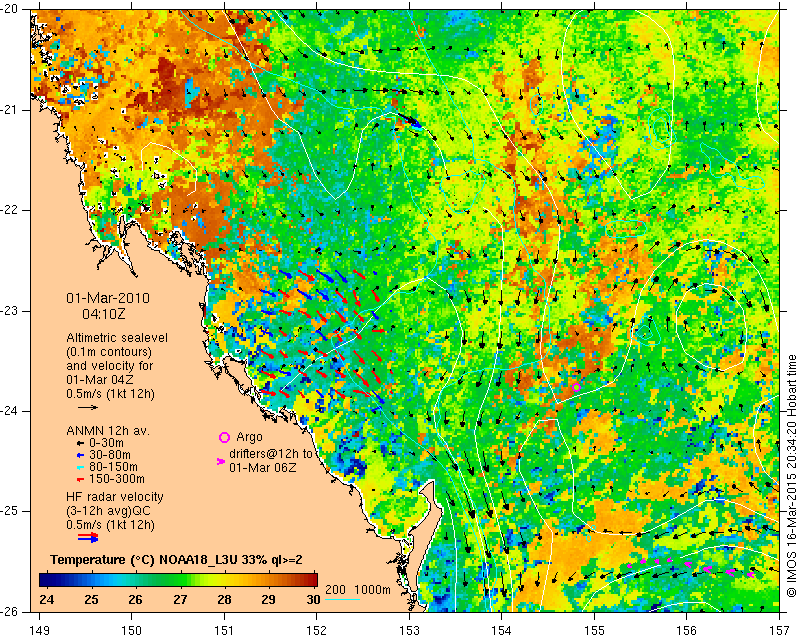Screen dimensions: 800x640
Task: Click the red 150-300m ANMN arrow symbol
Action: pos(80,479)
